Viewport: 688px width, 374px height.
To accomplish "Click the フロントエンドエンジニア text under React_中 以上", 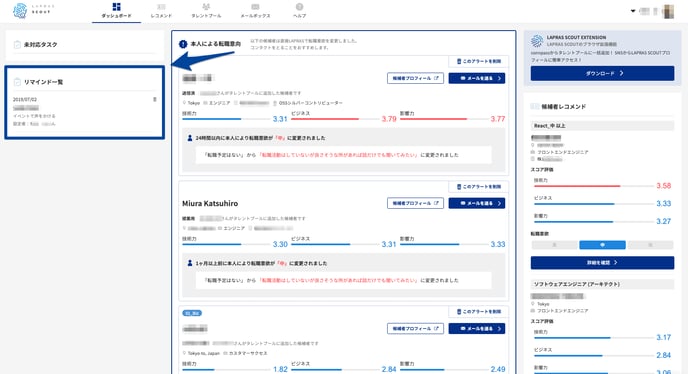I will [x=563, y=152].
